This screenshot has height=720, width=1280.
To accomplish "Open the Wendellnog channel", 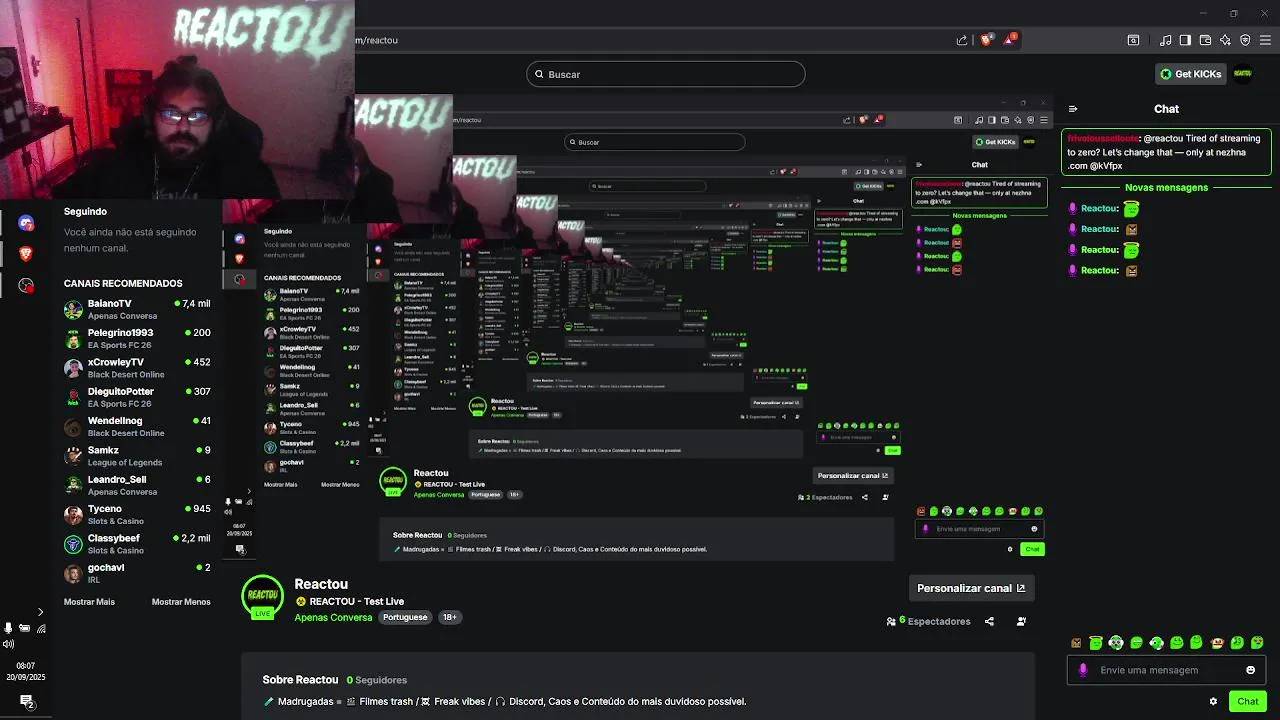I will coord(138,426).
